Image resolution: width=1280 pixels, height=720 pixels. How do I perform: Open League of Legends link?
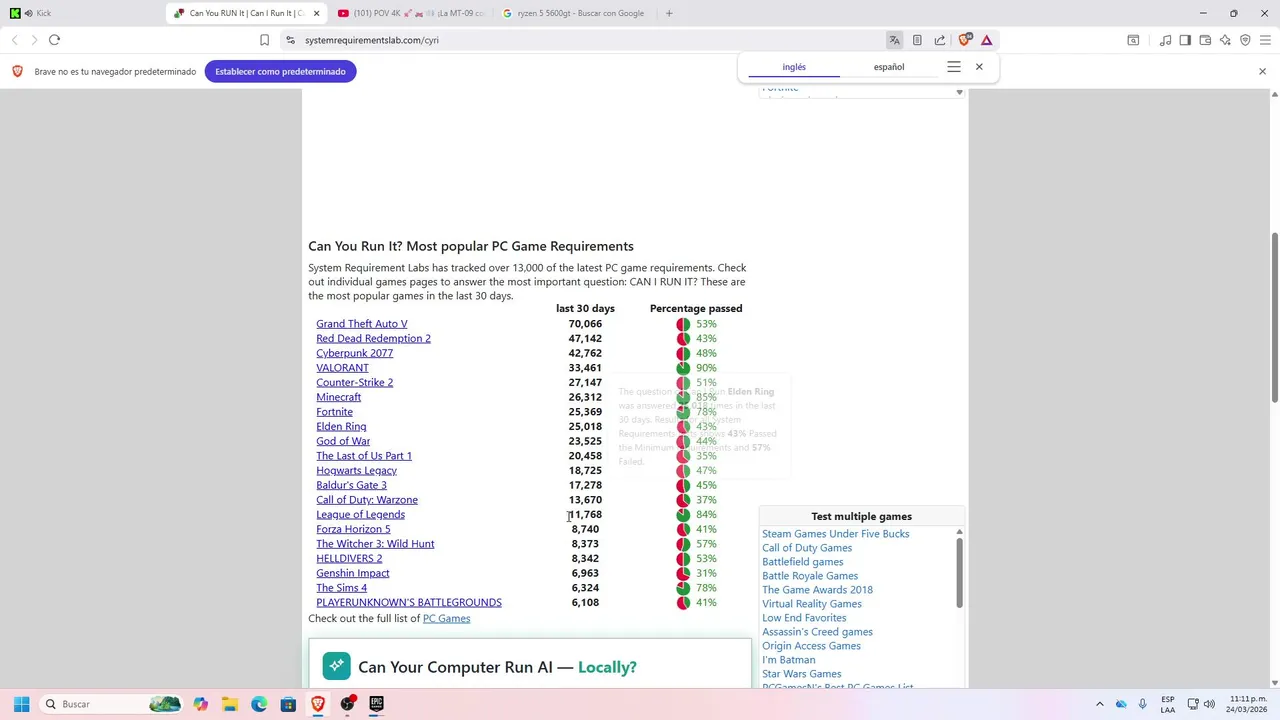click(360, 514)
